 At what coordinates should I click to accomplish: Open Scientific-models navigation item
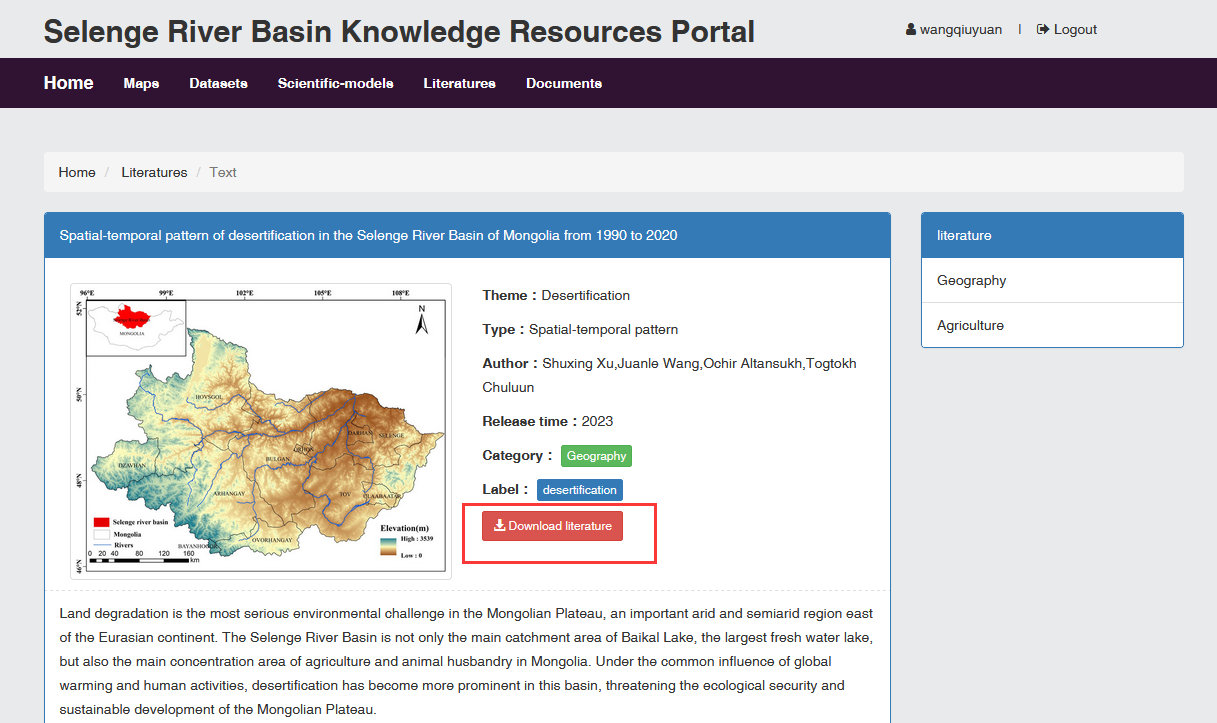[x=336, y=84]
